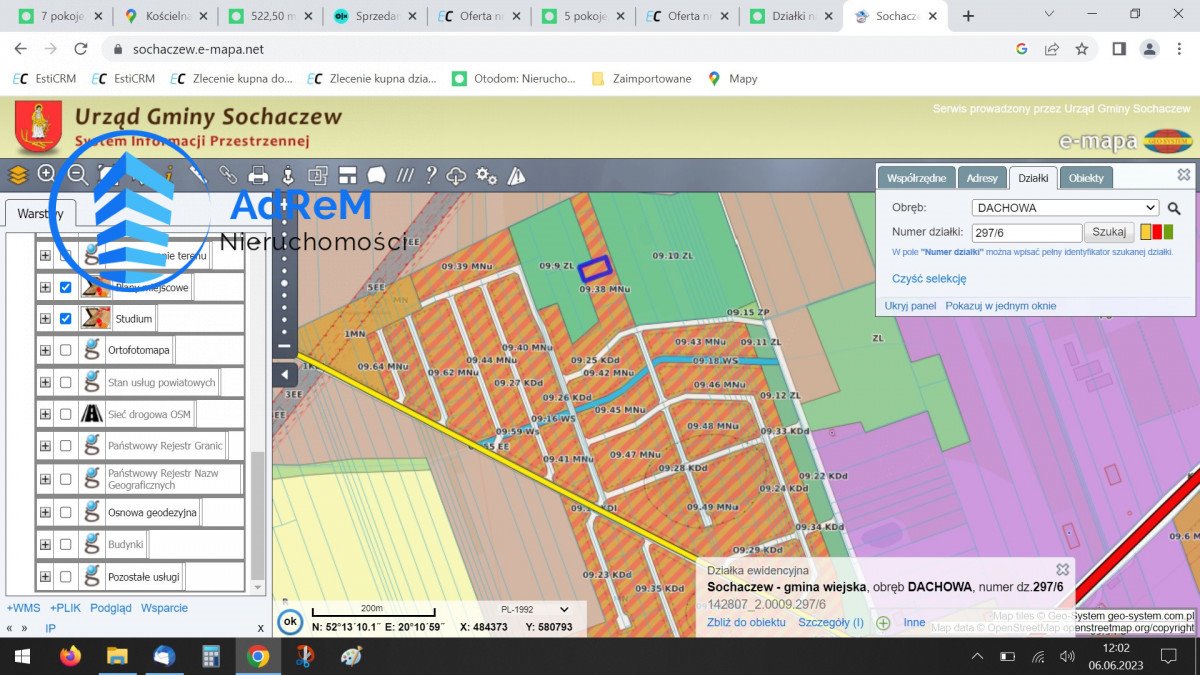1200x675 pixels.
Task: Switch to the Adresy tab
Action: [982, 177]
